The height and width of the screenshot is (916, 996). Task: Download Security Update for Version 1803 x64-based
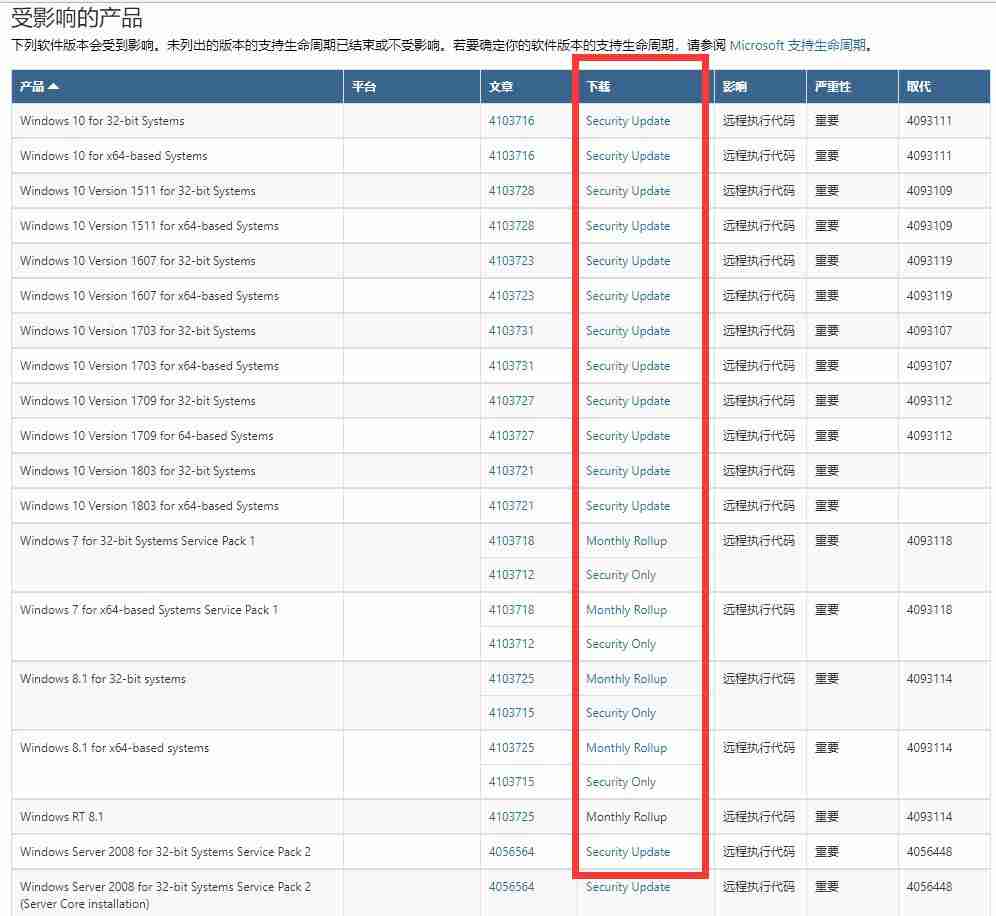[x=628, y=506]
